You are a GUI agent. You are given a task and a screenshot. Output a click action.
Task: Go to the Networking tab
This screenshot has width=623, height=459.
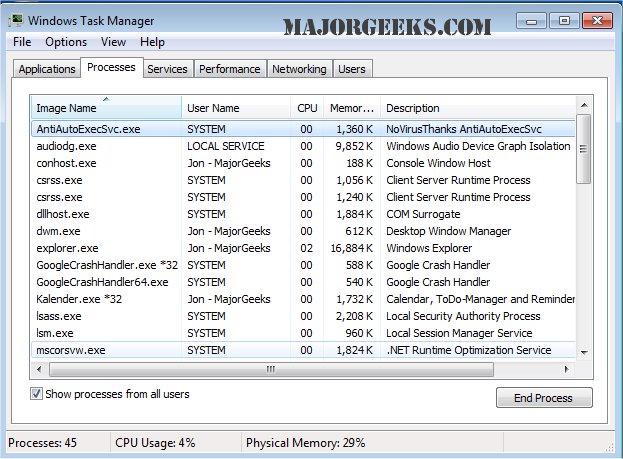[x=299, y=69]
